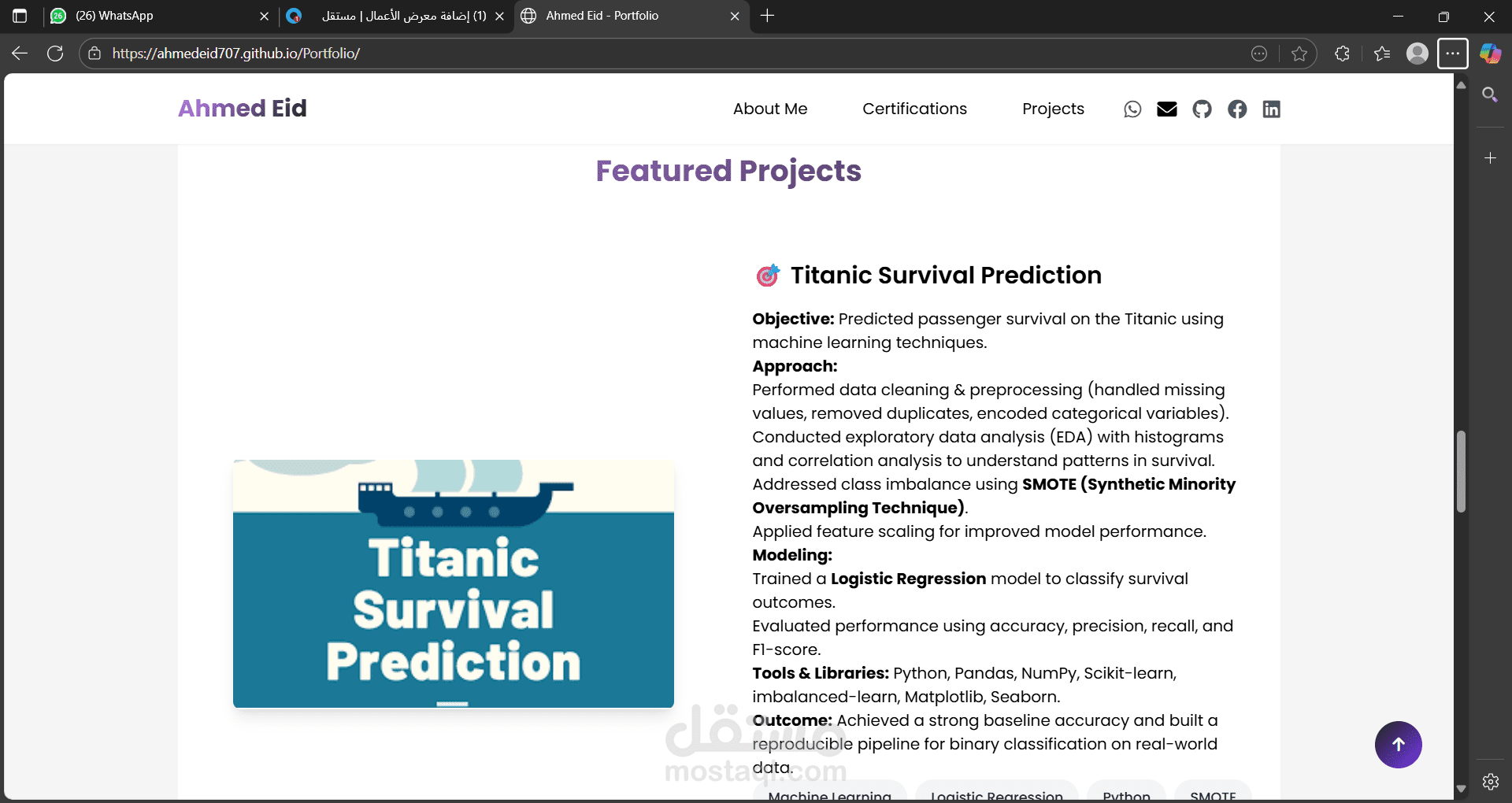Screen dimensions: 1512x803
Task: Click the scroll-to-top arrow button
Action: click(x=1399, y=745)
